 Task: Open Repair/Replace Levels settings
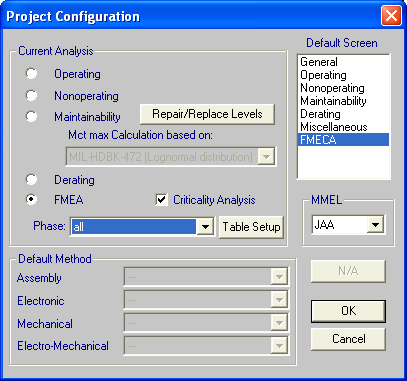tap(207, 114)
